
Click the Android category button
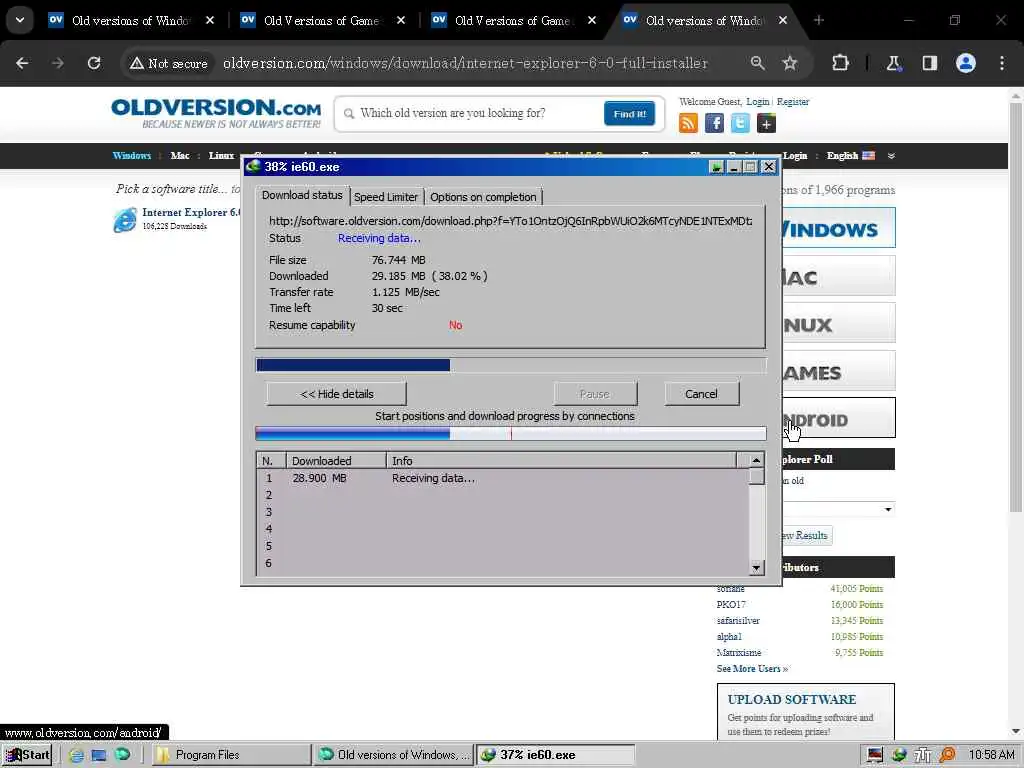(x=839, y=418)
